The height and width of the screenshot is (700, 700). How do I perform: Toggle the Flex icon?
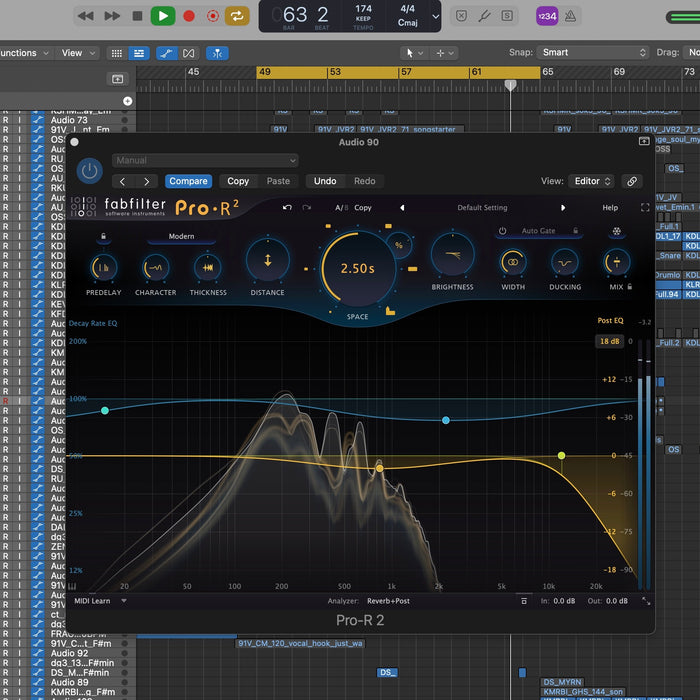pyautogui.click(x=188, y=54)
